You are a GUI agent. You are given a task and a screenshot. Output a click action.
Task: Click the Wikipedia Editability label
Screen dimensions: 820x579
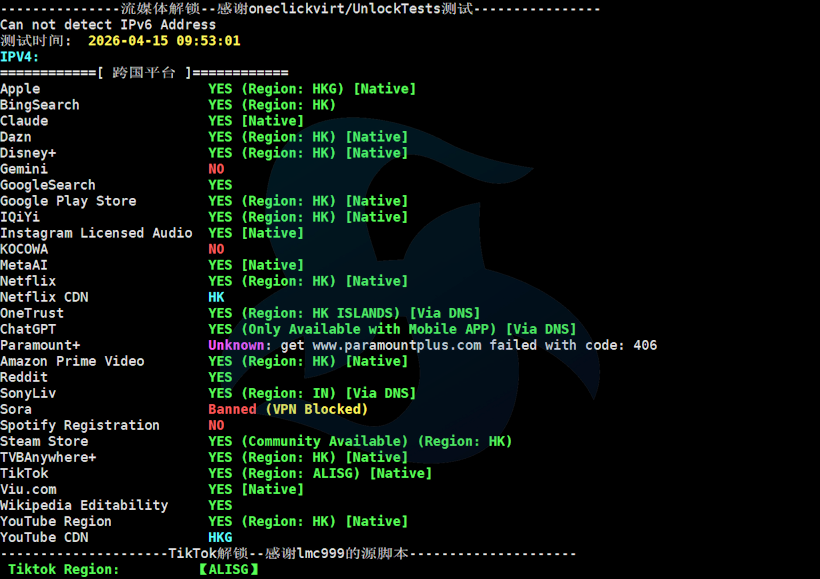click(x=84, y=505)
